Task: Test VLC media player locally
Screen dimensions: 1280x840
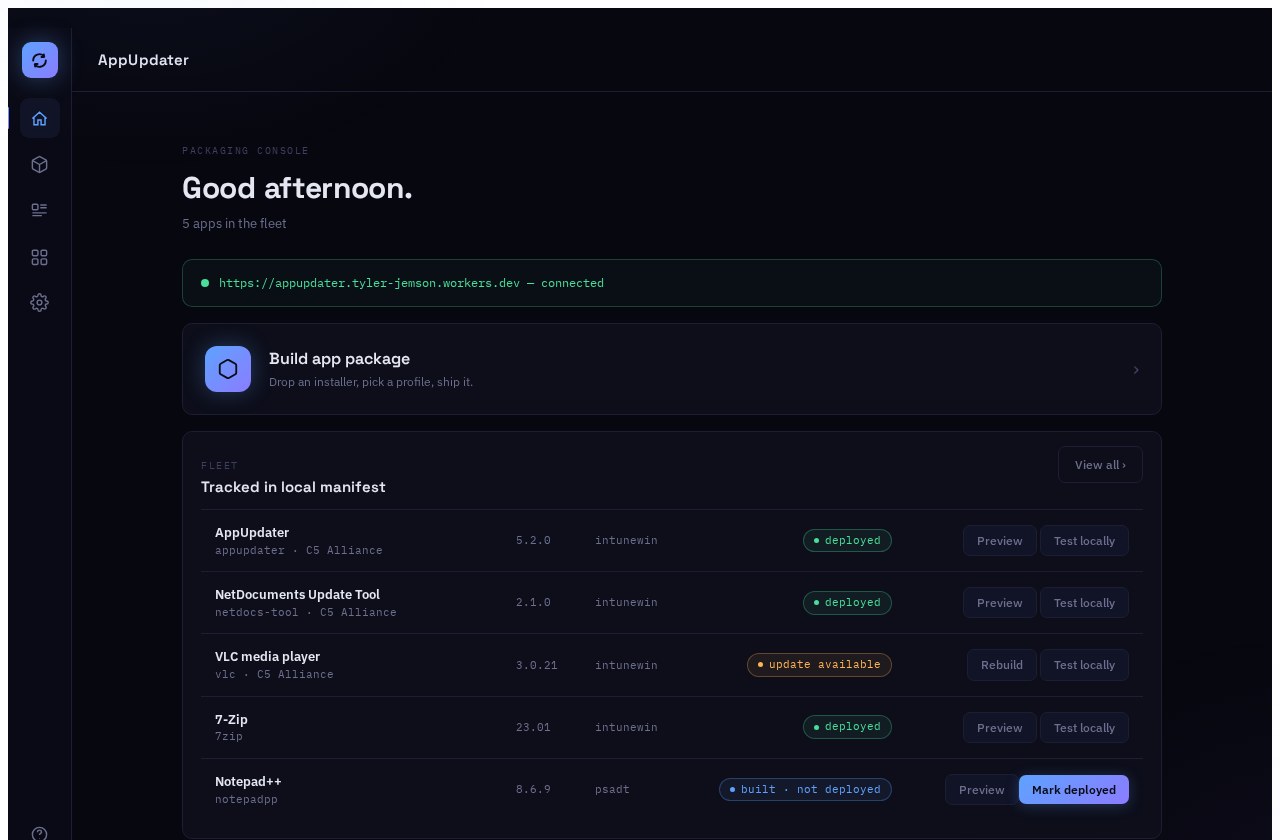Action: [1084, 665]
